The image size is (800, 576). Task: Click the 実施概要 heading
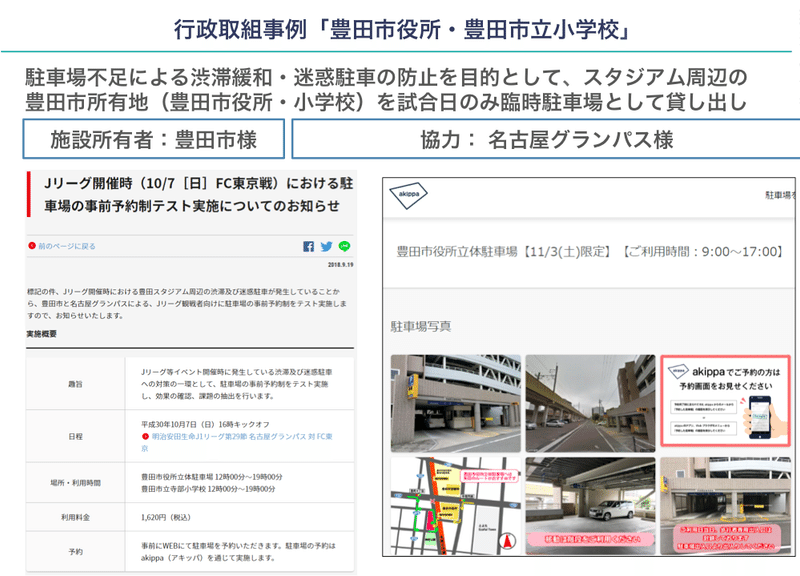pyautogui.click(x=42, y=334)
